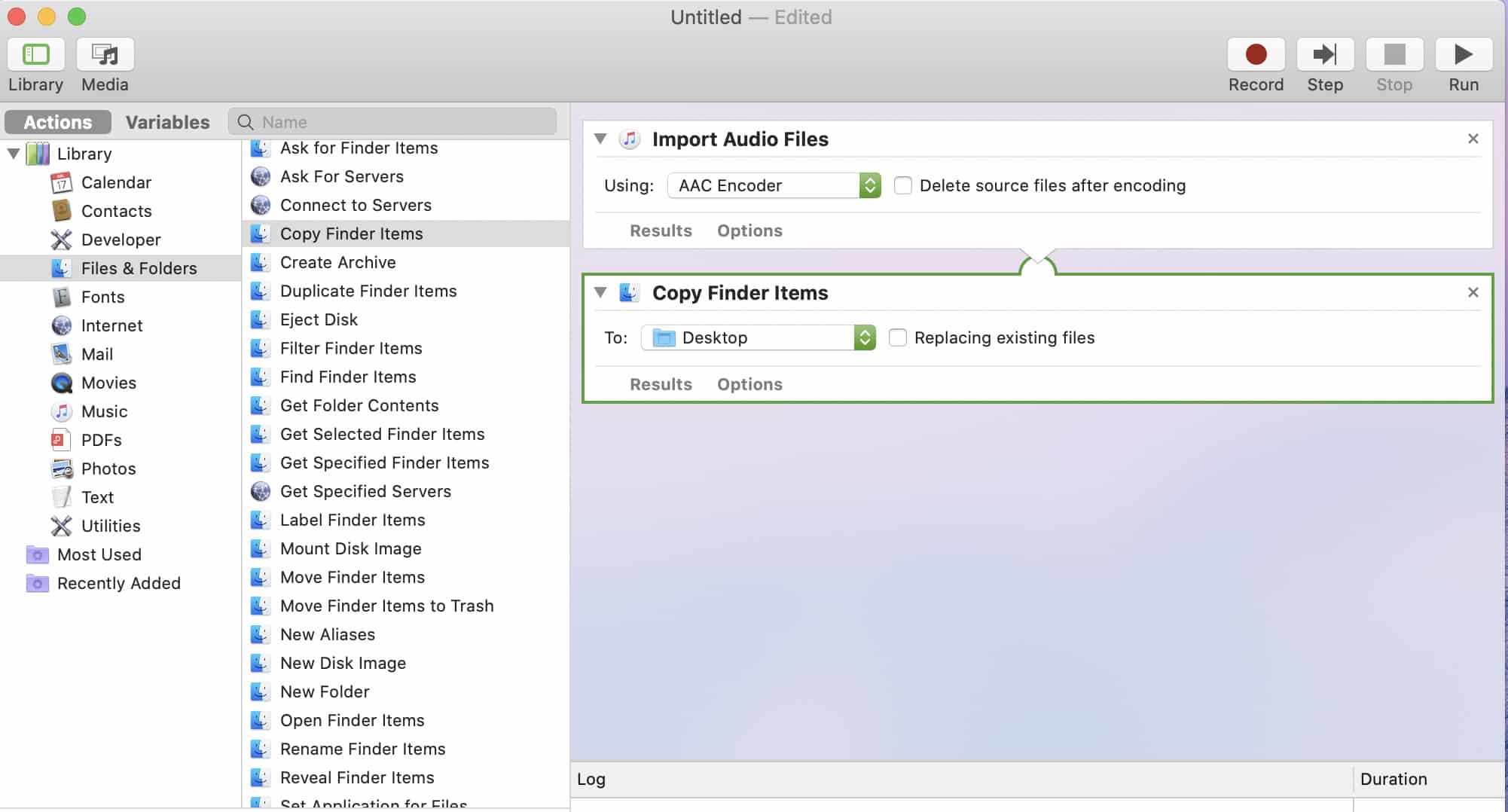
Task: Click the Step toolbar icon
Action: coord(1324,55)
